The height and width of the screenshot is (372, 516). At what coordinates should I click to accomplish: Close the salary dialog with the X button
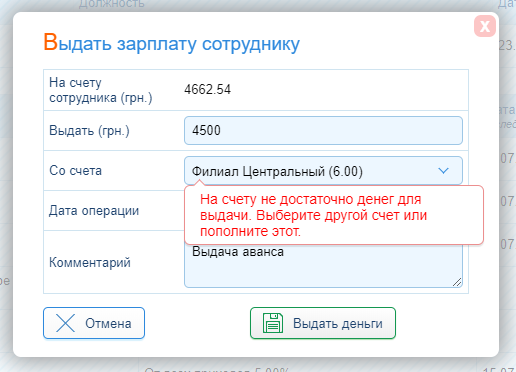(x=485, y=26)
